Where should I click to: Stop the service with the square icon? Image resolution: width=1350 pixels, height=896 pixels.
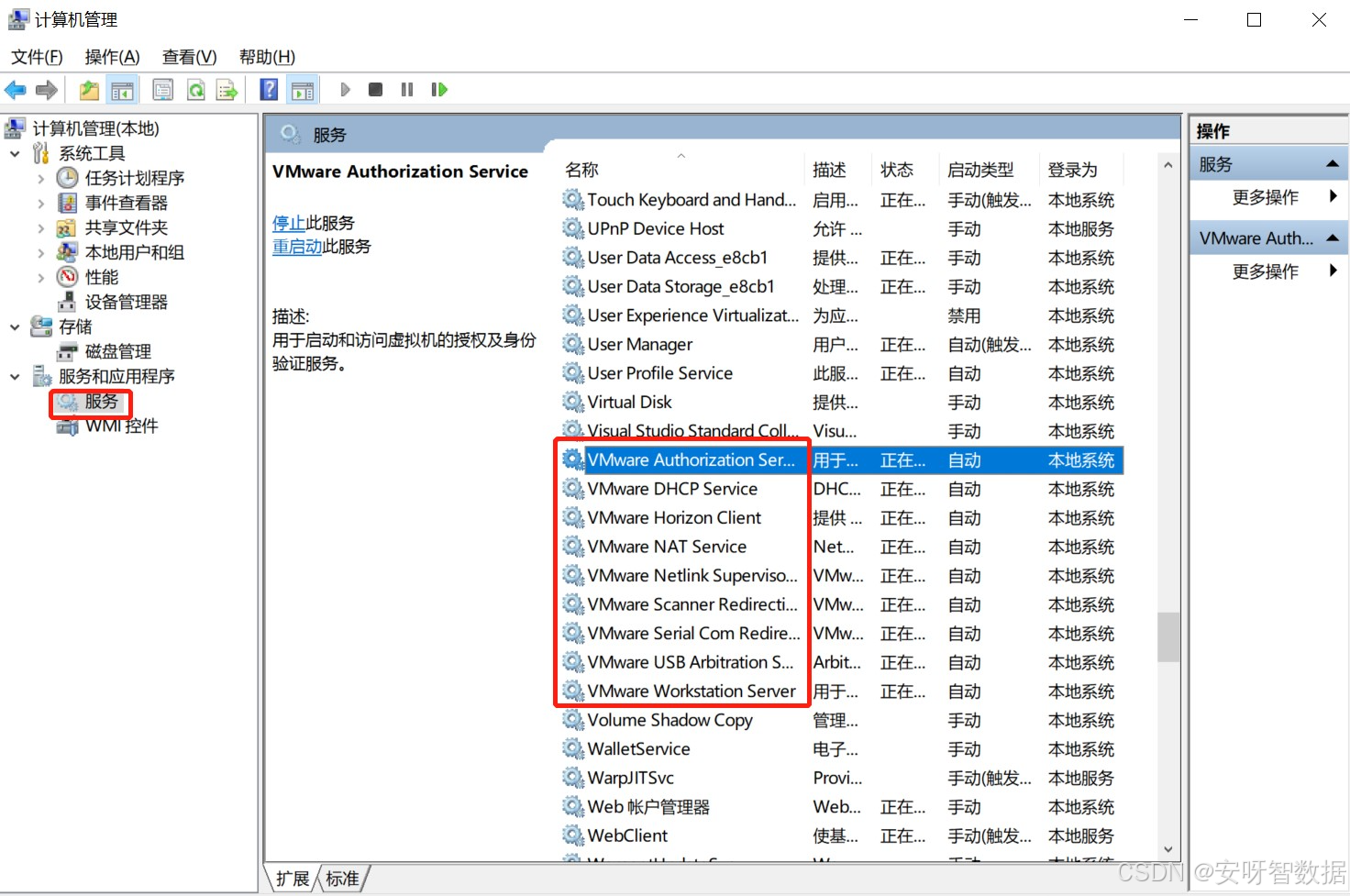point(375,90)
